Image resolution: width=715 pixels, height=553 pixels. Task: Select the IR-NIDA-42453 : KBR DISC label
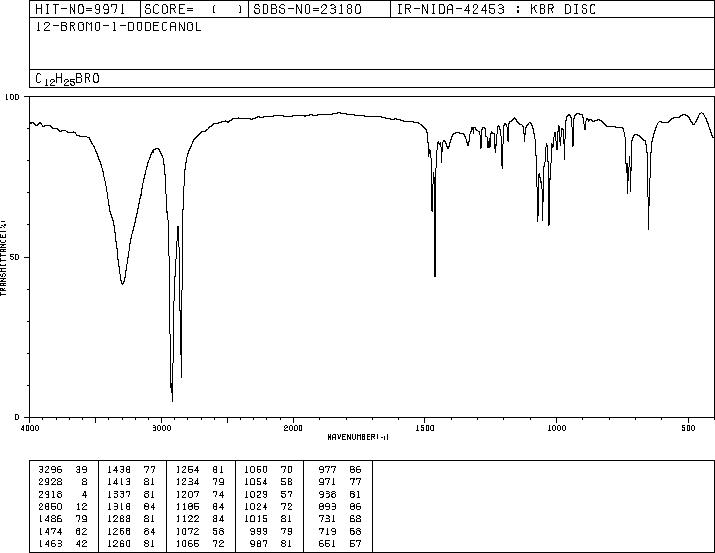coord(496,10)
